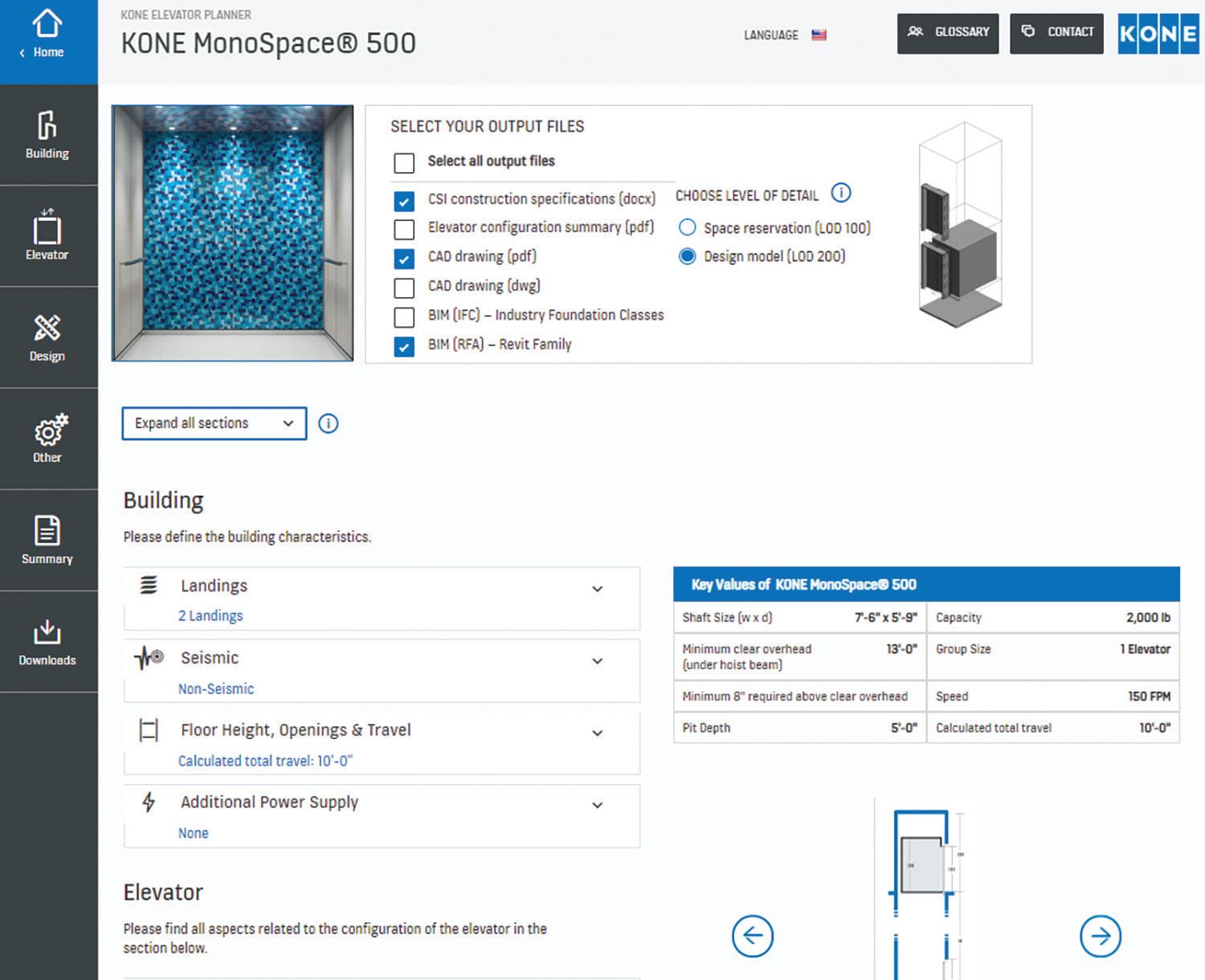Click the Calculated total travel 10'-0" table value
The height and width of the screenshot is (980, 1205).
point(1154,728)
